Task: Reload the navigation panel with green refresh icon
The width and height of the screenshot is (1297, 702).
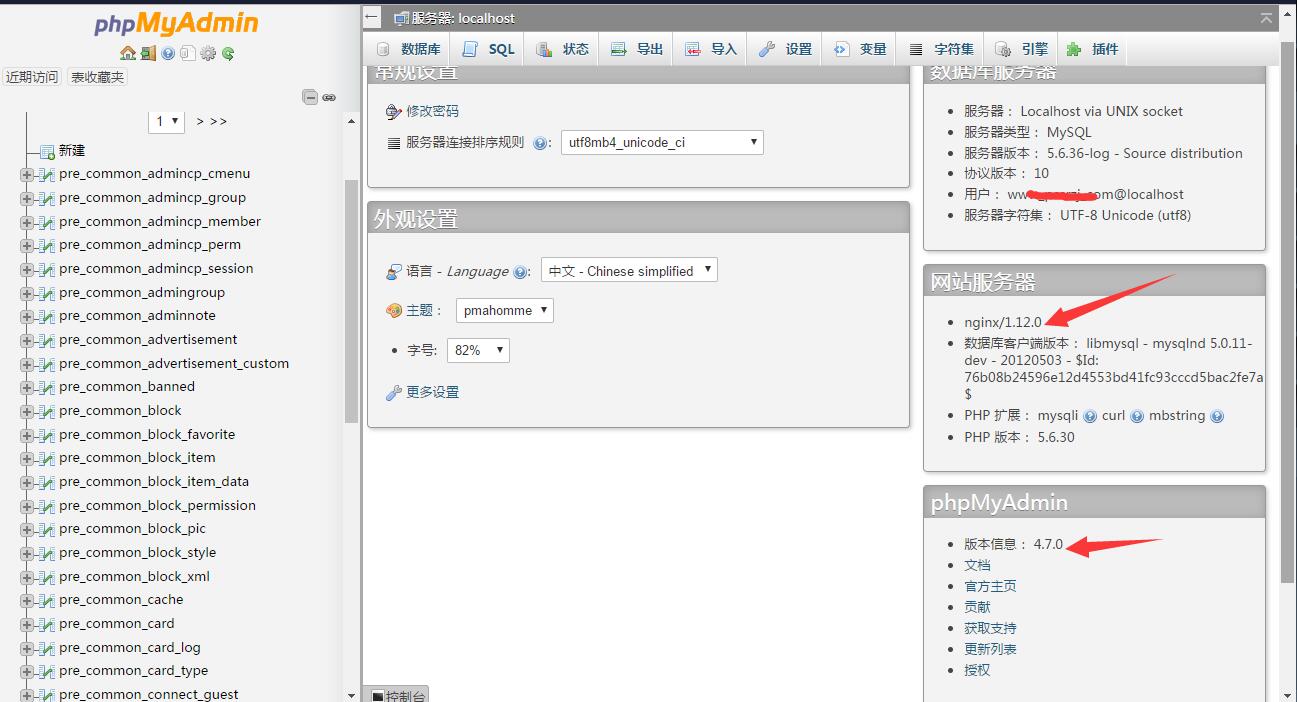Action: click(x=228, y=54)
